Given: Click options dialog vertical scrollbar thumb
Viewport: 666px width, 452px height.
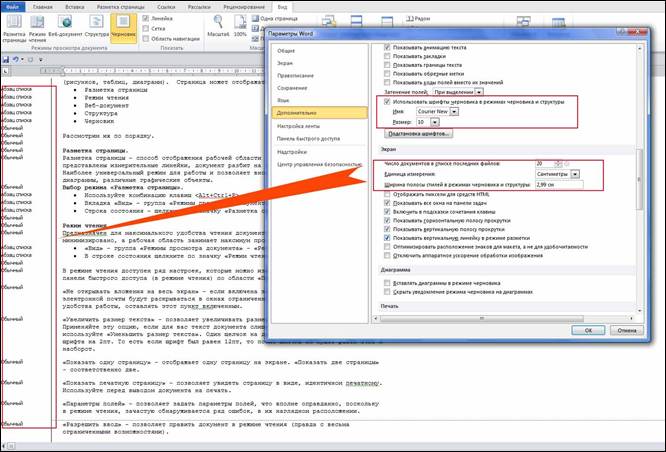Looking at the screenshot, I should pos(639,179).
